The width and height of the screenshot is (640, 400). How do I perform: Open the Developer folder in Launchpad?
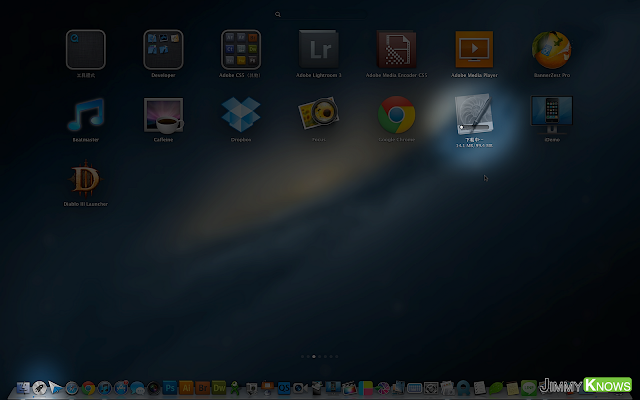pos(163,49)
